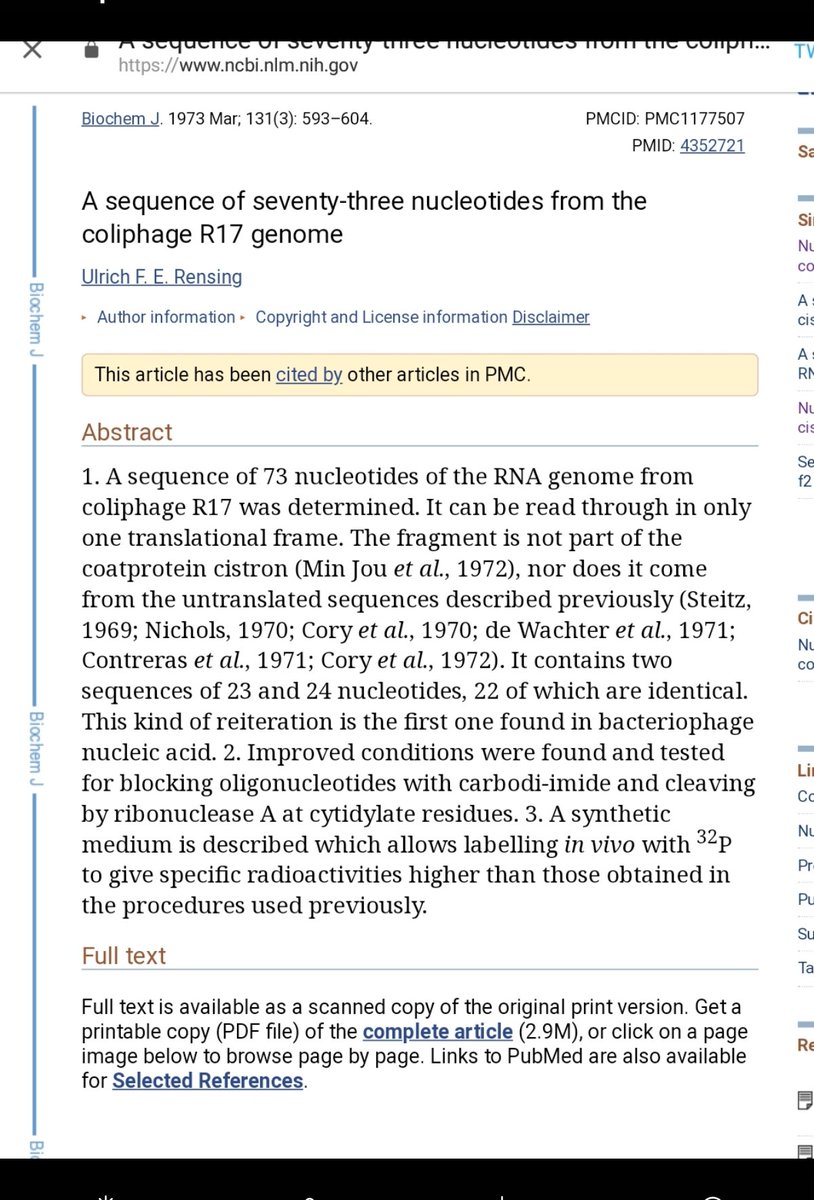Screen dimensions: 814x1200
Task: Follow the "cited by" link
Action: (309, 375)
